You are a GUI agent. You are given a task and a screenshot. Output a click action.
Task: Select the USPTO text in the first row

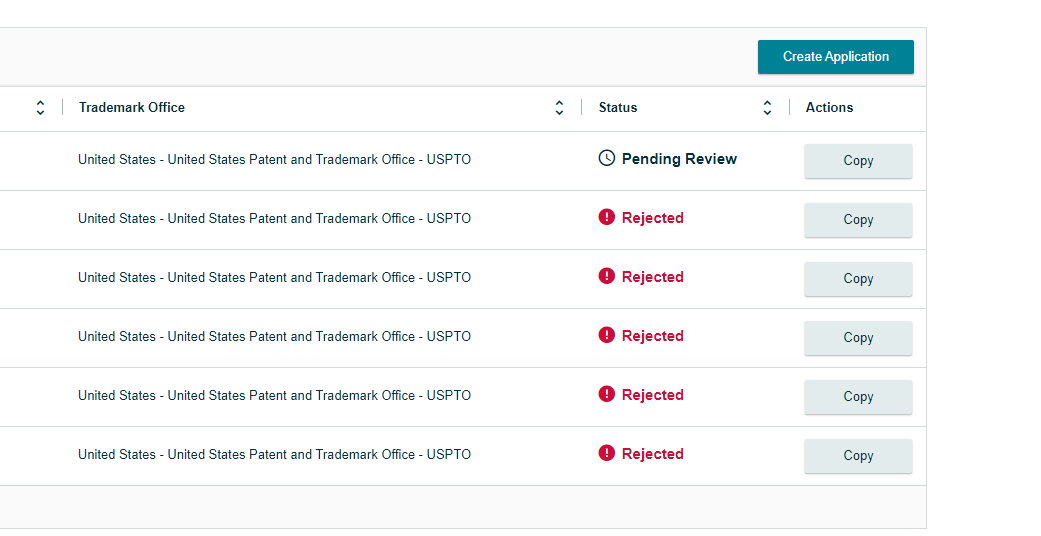[x=449, y=159]
